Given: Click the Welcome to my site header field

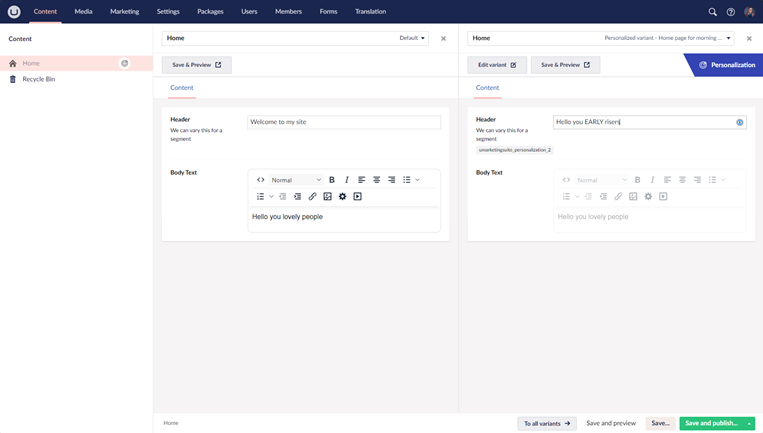Looking at the screenshot, I should tap(344, 122).
